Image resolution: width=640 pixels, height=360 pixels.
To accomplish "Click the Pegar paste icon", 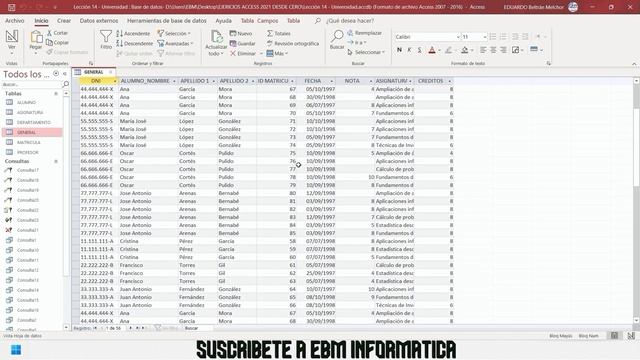I will (x=36, y=38).
